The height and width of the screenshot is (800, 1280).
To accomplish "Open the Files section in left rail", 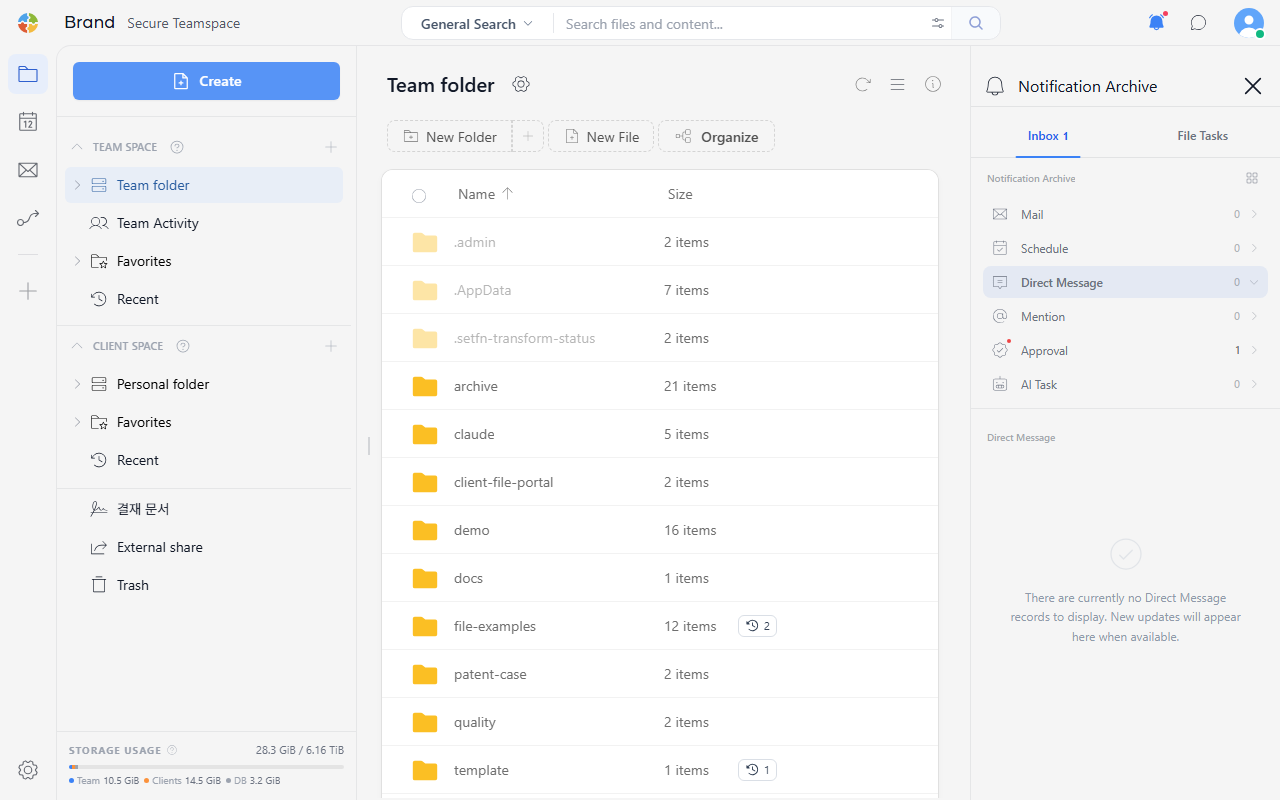I will tap(28, 74).
